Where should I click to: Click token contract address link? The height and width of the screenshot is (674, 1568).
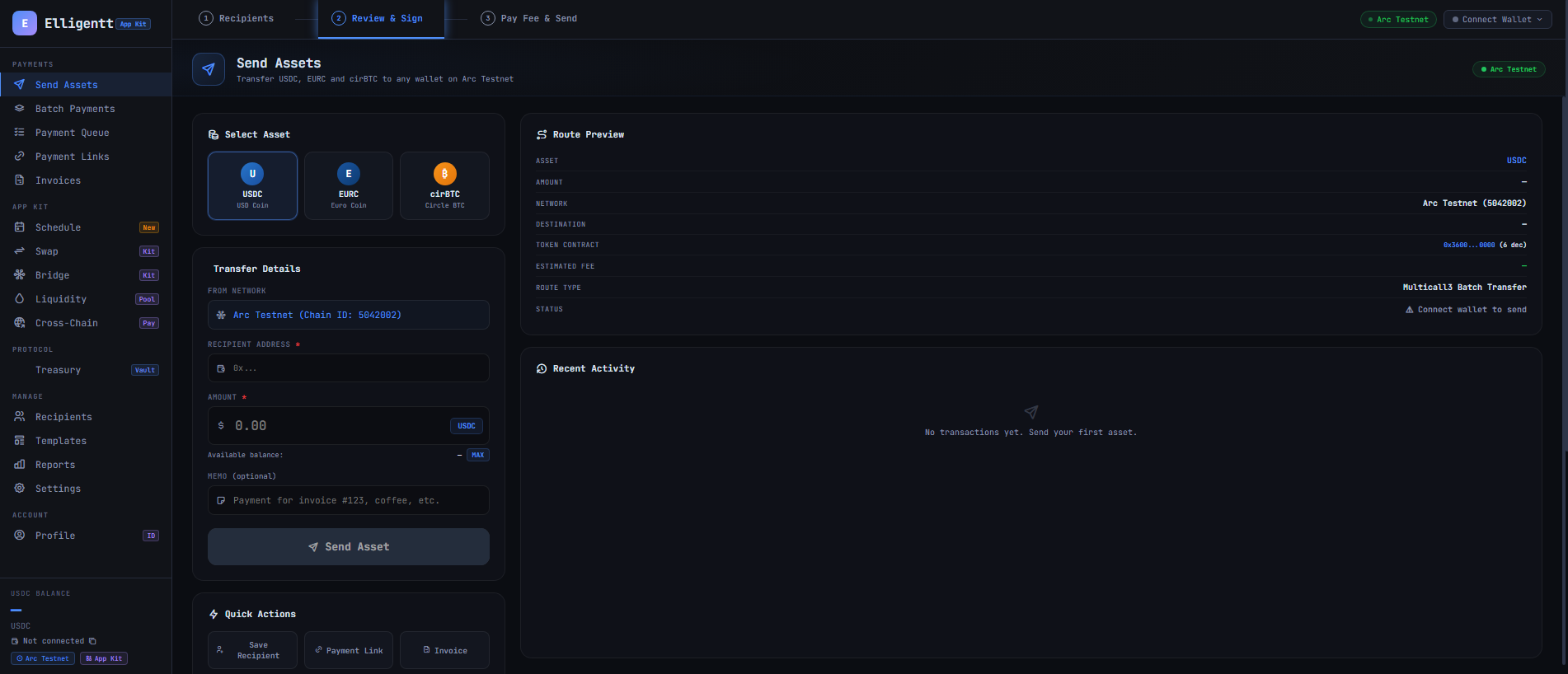point(1469,245)
